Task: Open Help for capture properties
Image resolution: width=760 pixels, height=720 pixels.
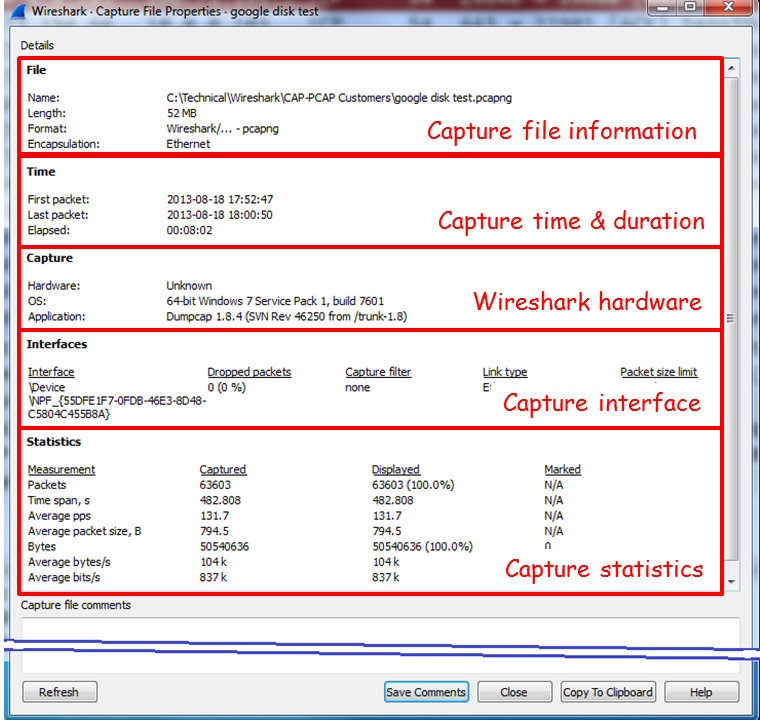Action: [701, 692]
